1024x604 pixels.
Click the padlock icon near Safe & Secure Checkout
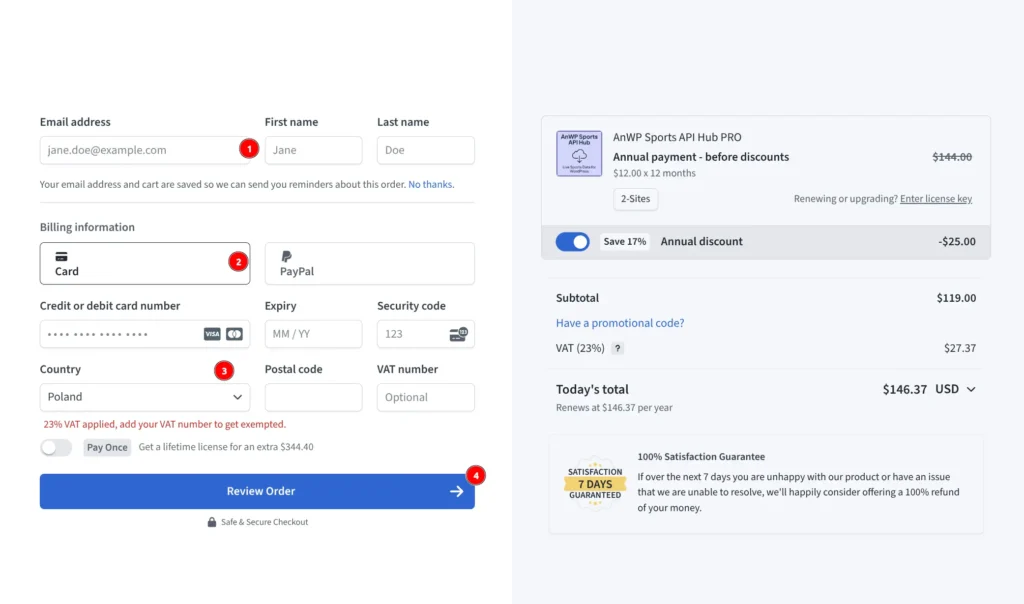tap(212, 522)
